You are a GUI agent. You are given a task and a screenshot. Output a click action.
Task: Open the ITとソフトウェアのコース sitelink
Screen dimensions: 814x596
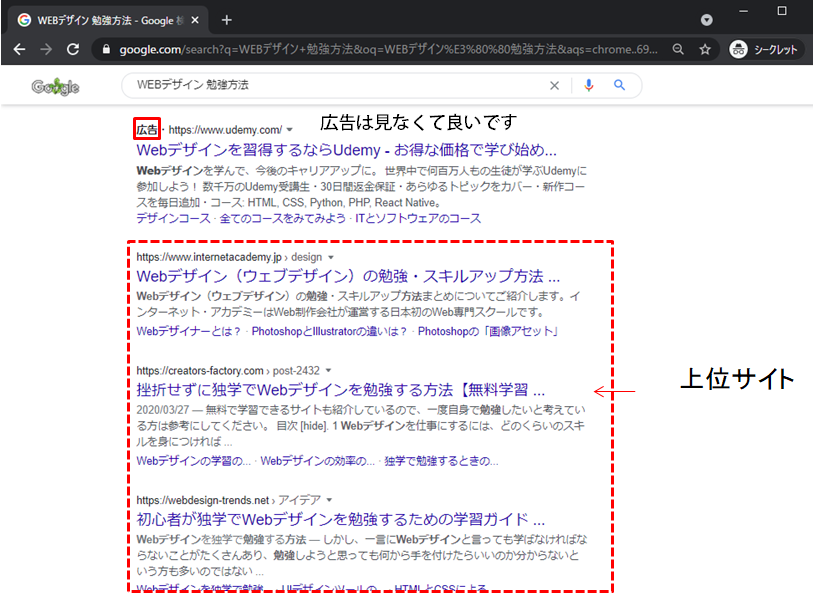point(418,219)
